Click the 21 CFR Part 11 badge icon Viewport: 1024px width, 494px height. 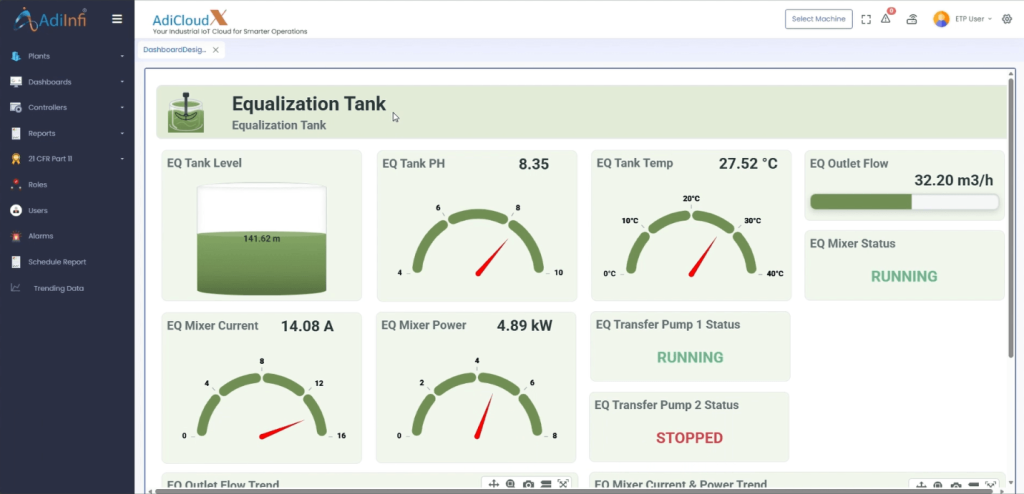(x=16, y=159)
